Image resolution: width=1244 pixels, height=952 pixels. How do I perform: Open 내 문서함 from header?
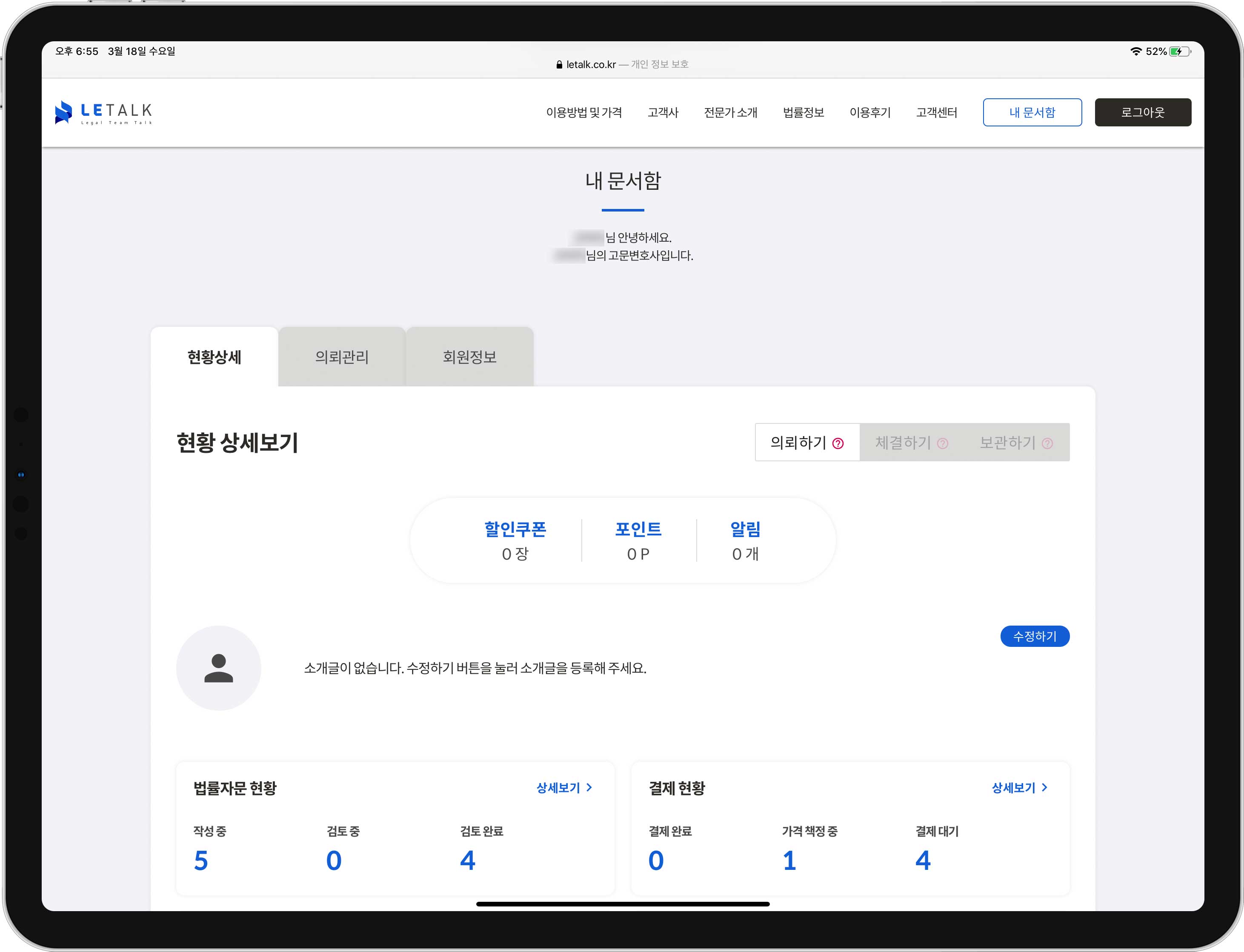(1032, 112)
